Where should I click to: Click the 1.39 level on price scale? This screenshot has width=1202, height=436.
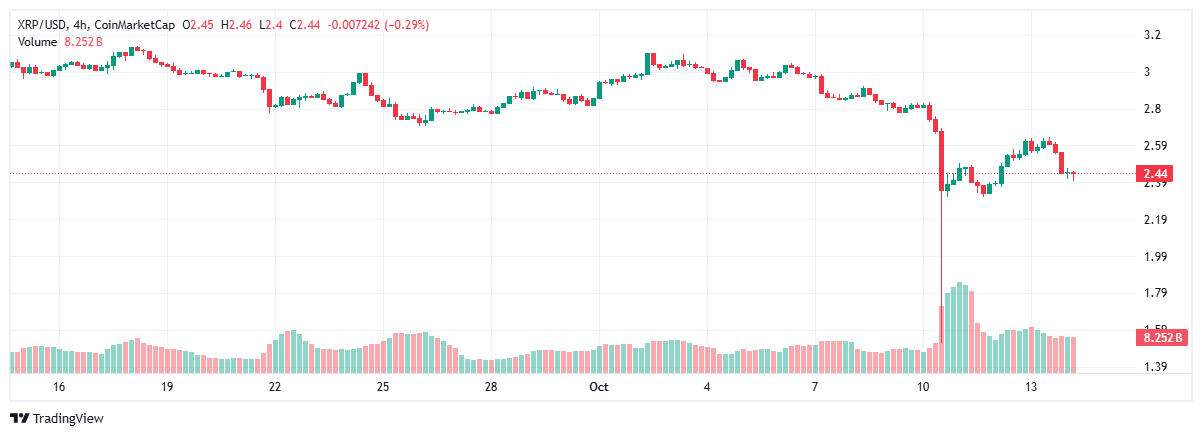(x=1154, y=367)
